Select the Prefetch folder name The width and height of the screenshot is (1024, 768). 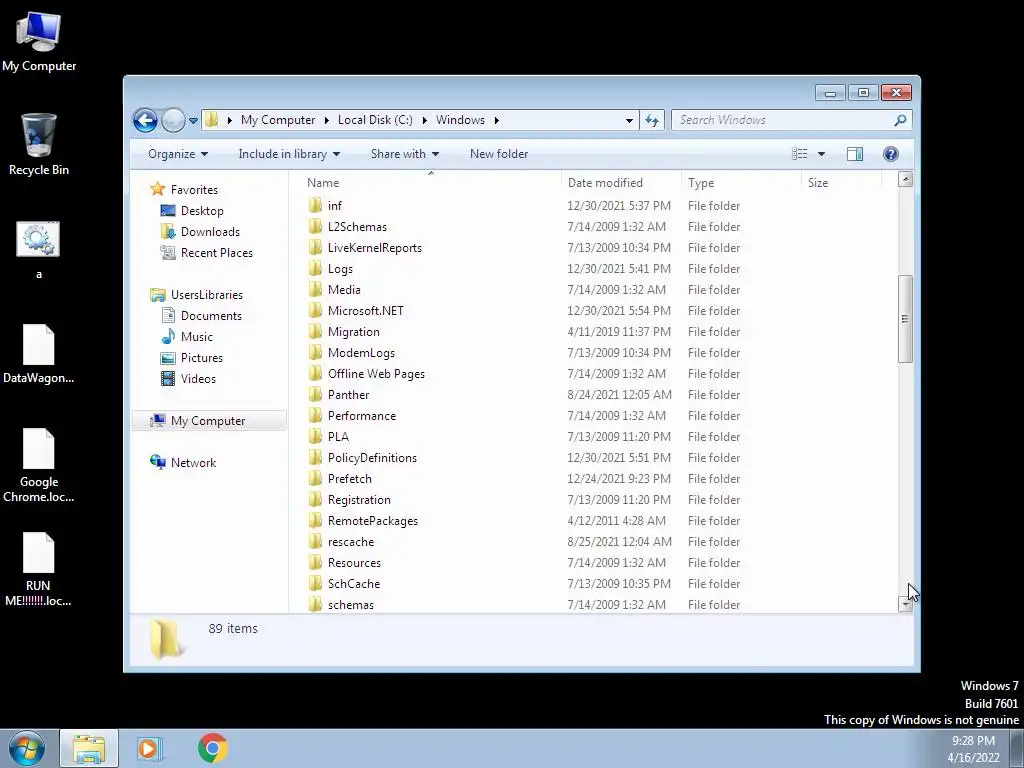point(350,479)
